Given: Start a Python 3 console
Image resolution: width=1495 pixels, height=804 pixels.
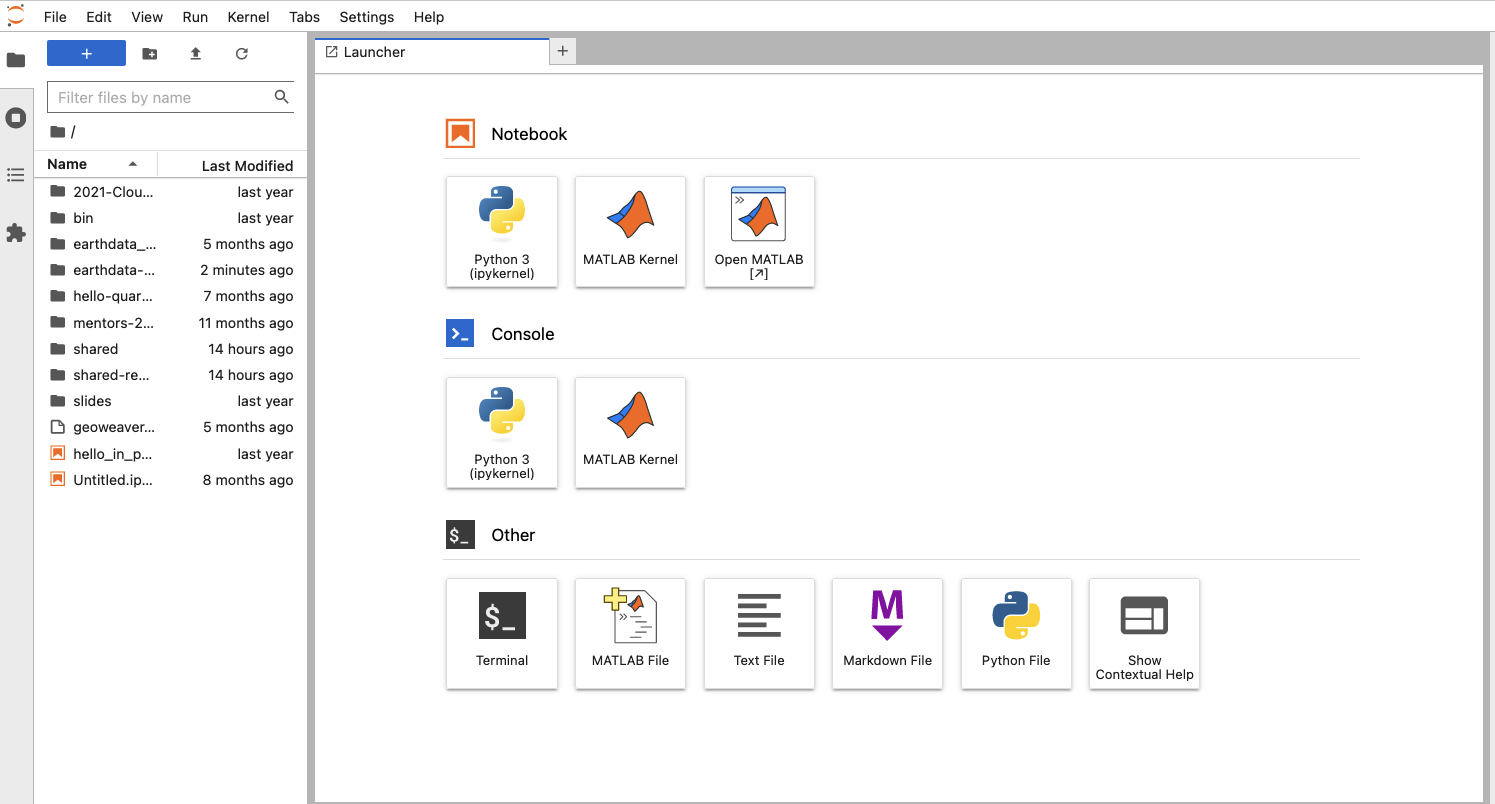Looking at the screenshot, I should 501,432.
